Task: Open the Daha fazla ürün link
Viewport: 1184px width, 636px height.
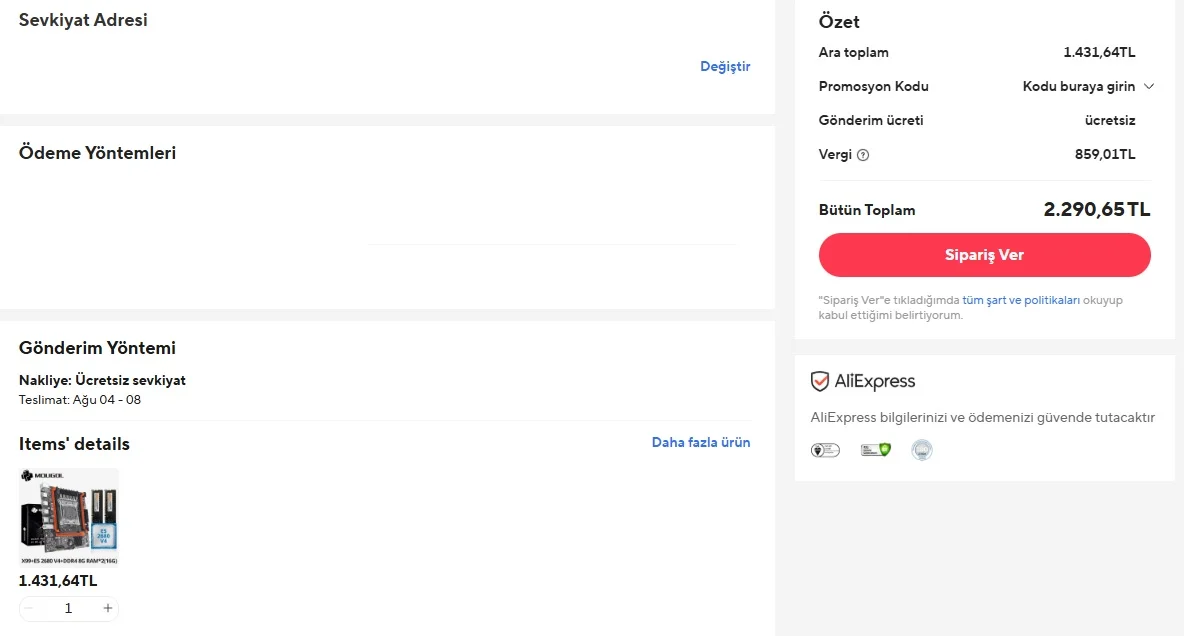Action: click(x=701, y=442)
